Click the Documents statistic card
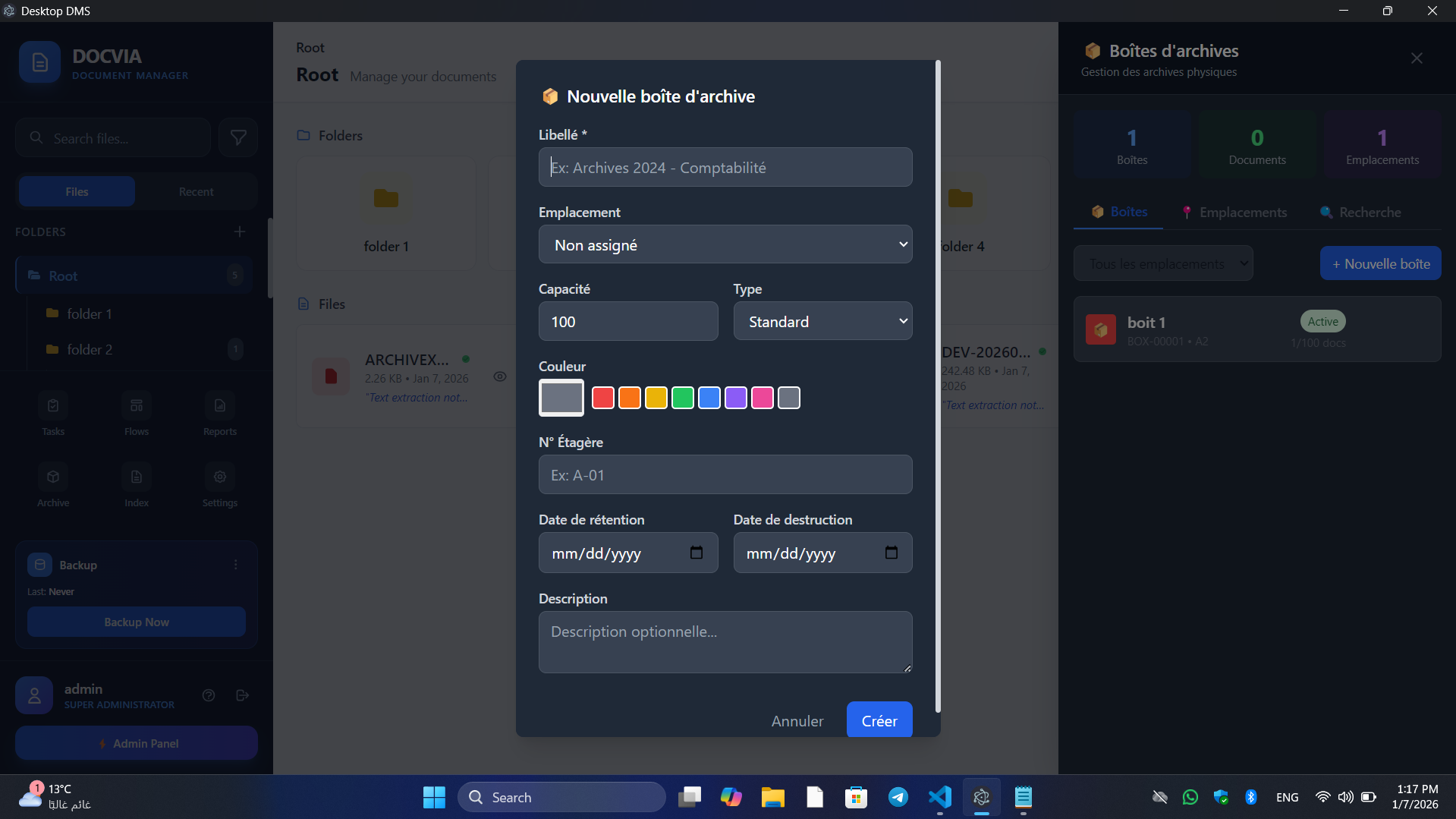The height and width of the screenshot is (819, 1456). point(1257,144)
